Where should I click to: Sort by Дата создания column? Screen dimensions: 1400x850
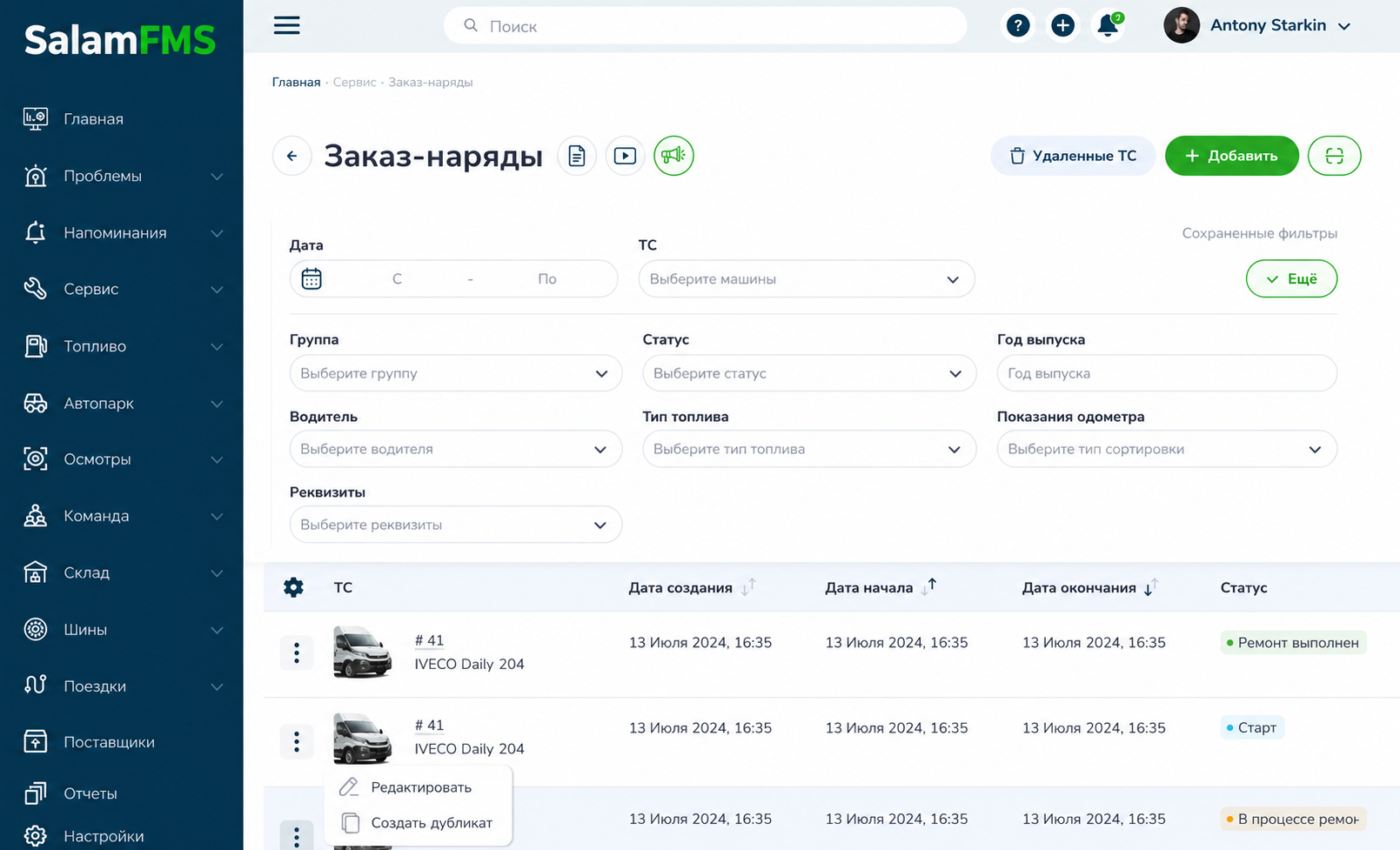[x=748, y=587]
